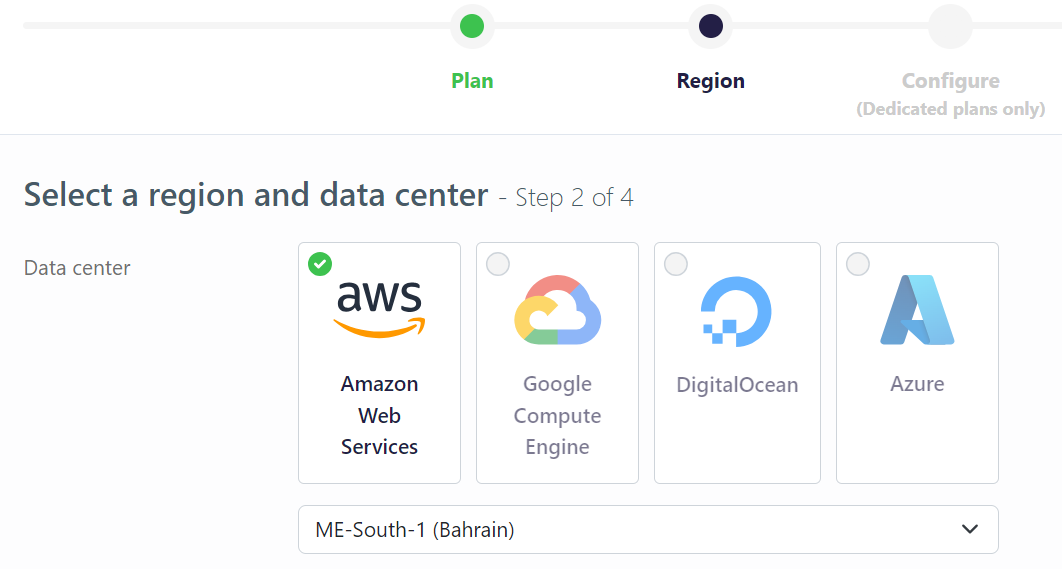The width and height of the screenshot is (1062, 569).
Task: Click the green checkmark on AWS card
Action: [x=320, y=264]
